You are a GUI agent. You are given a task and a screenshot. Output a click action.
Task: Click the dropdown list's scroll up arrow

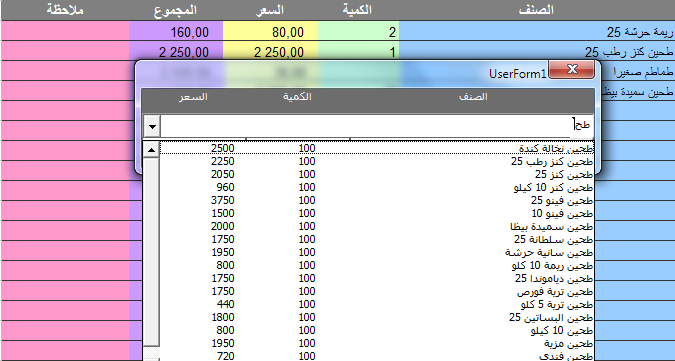tap(151, 150)
